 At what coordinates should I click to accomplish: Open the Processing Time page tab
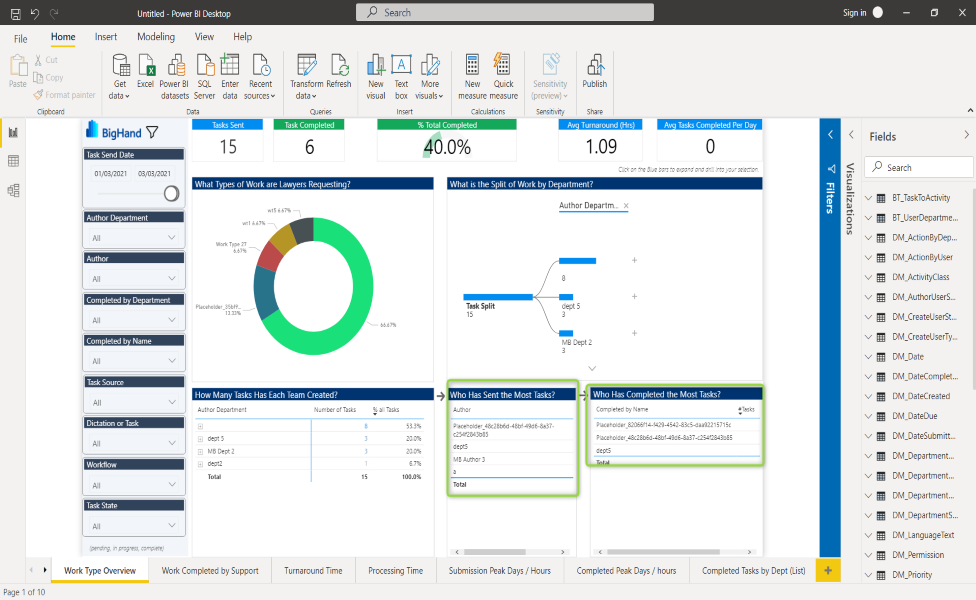pos(395,571)
